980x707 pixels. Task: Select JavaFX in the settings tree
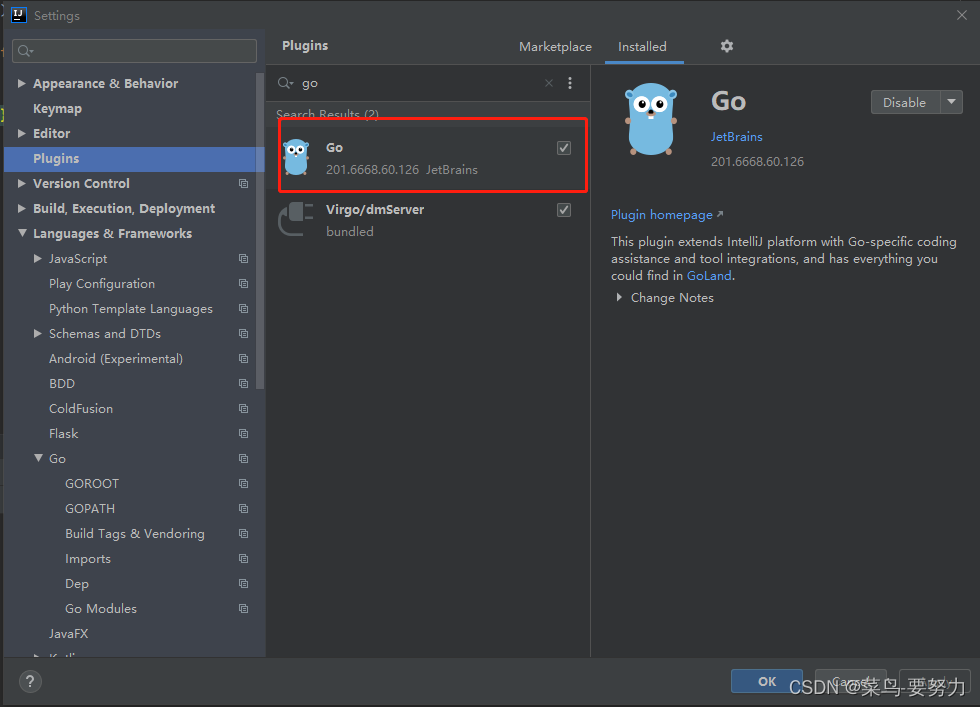(69, 633)
